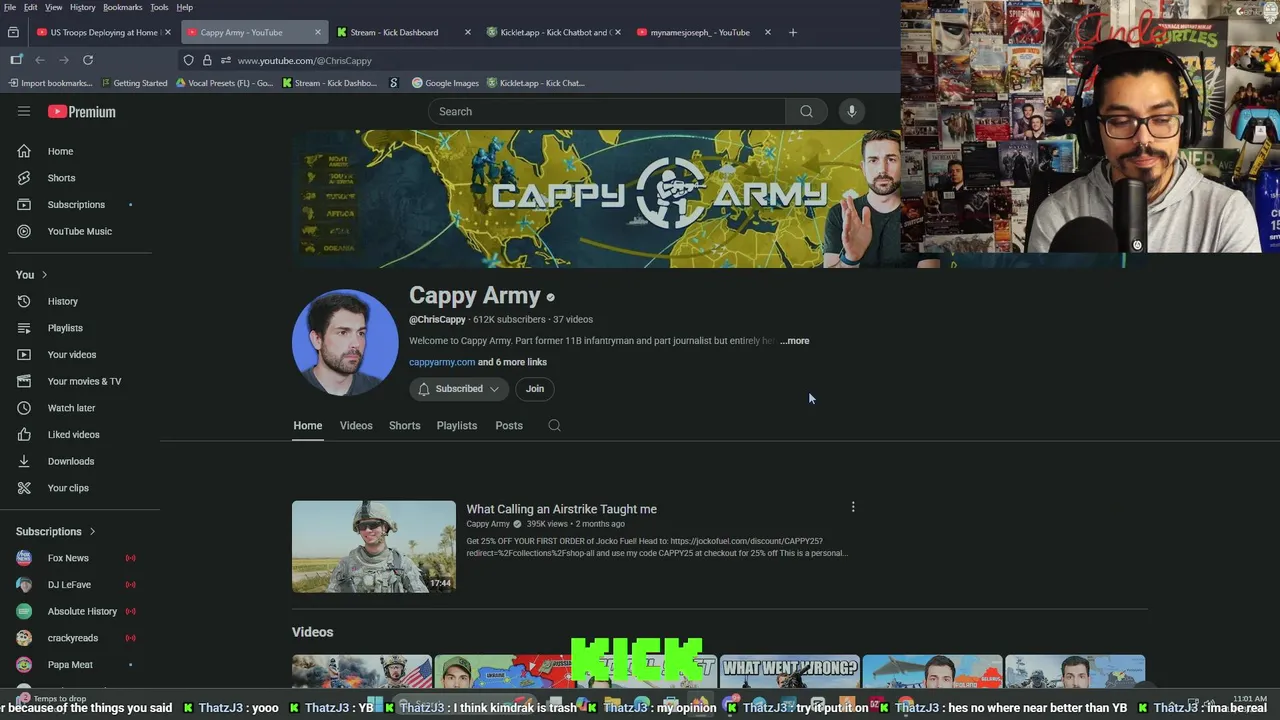Open the File menu
This screenshot has width=1280, height=720.
point(10,7)
